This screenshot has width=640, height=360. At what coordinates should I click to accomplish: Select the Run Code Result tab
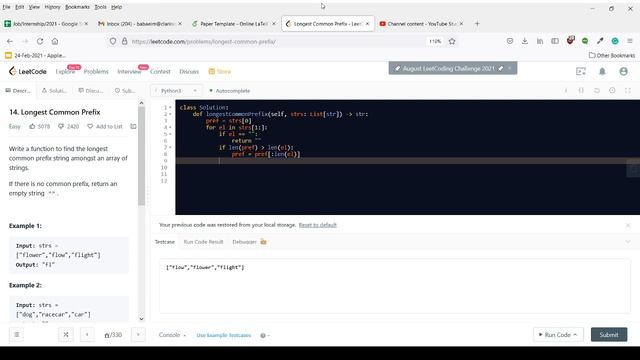[203, 242]
